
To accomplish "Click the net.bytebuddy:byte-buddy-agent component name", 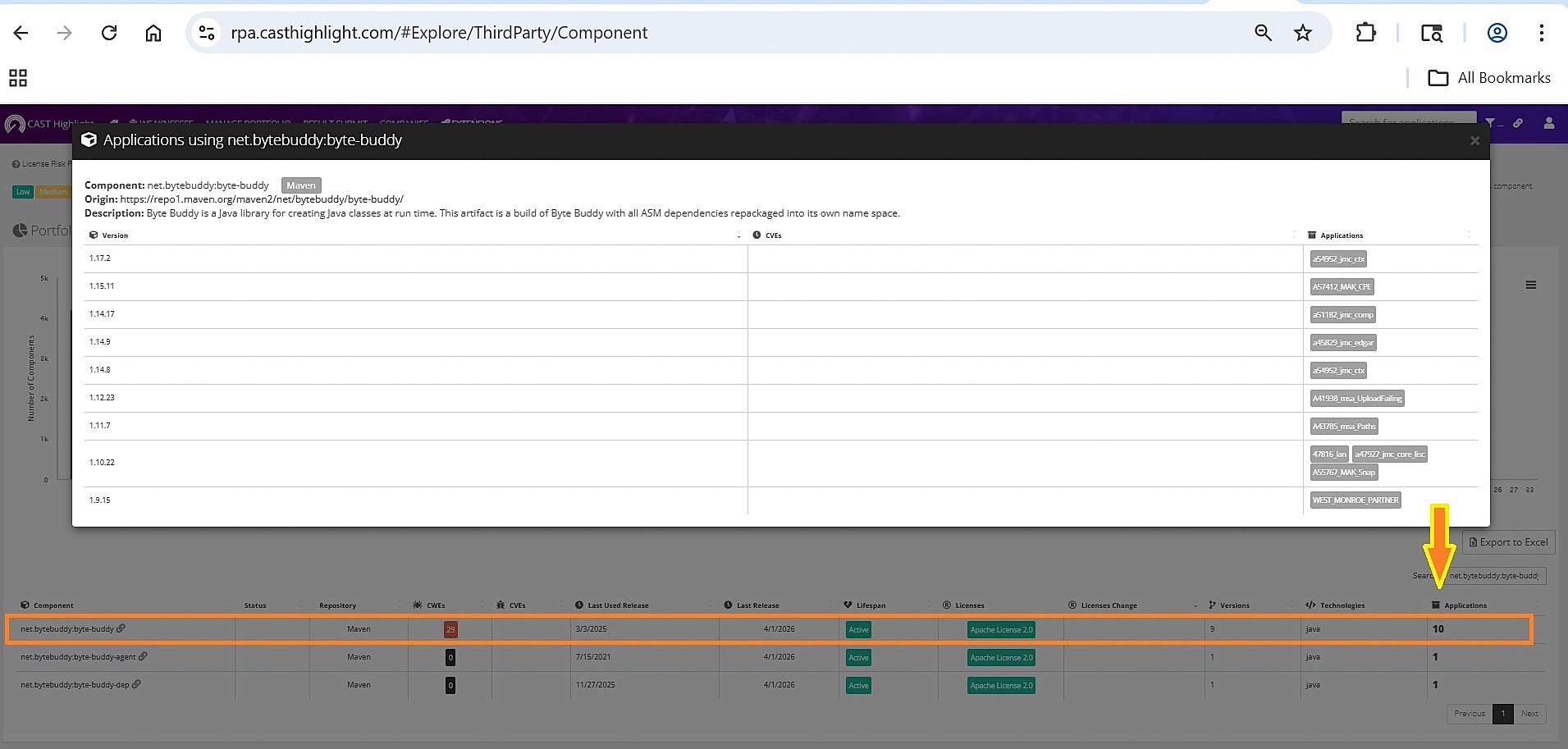I will click(78, 657).
